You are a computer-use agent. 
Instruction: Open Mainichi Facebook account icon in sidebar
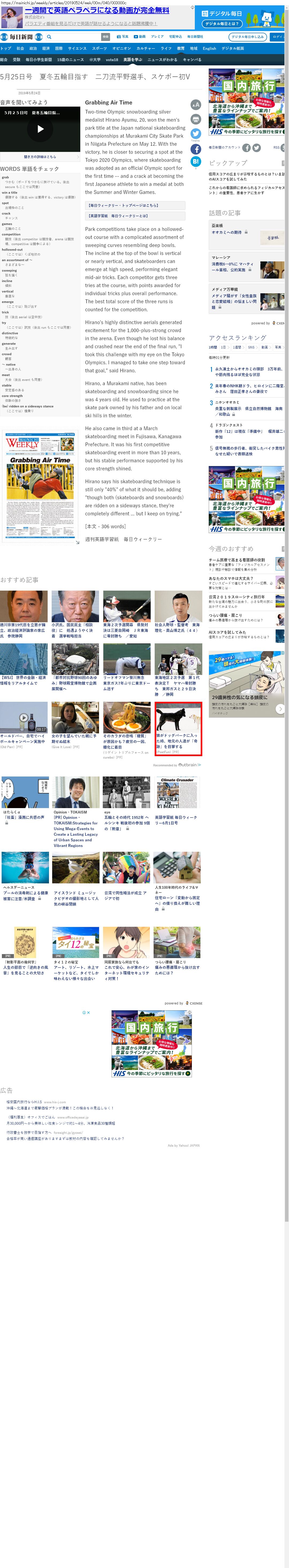tap(246, 148)
